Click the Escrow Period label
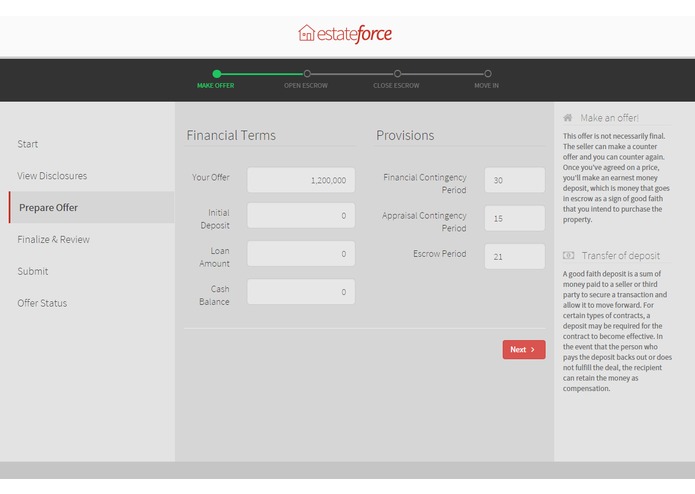Screen dimensions: 695x494 pyautogui.click(x=440, y=253)
